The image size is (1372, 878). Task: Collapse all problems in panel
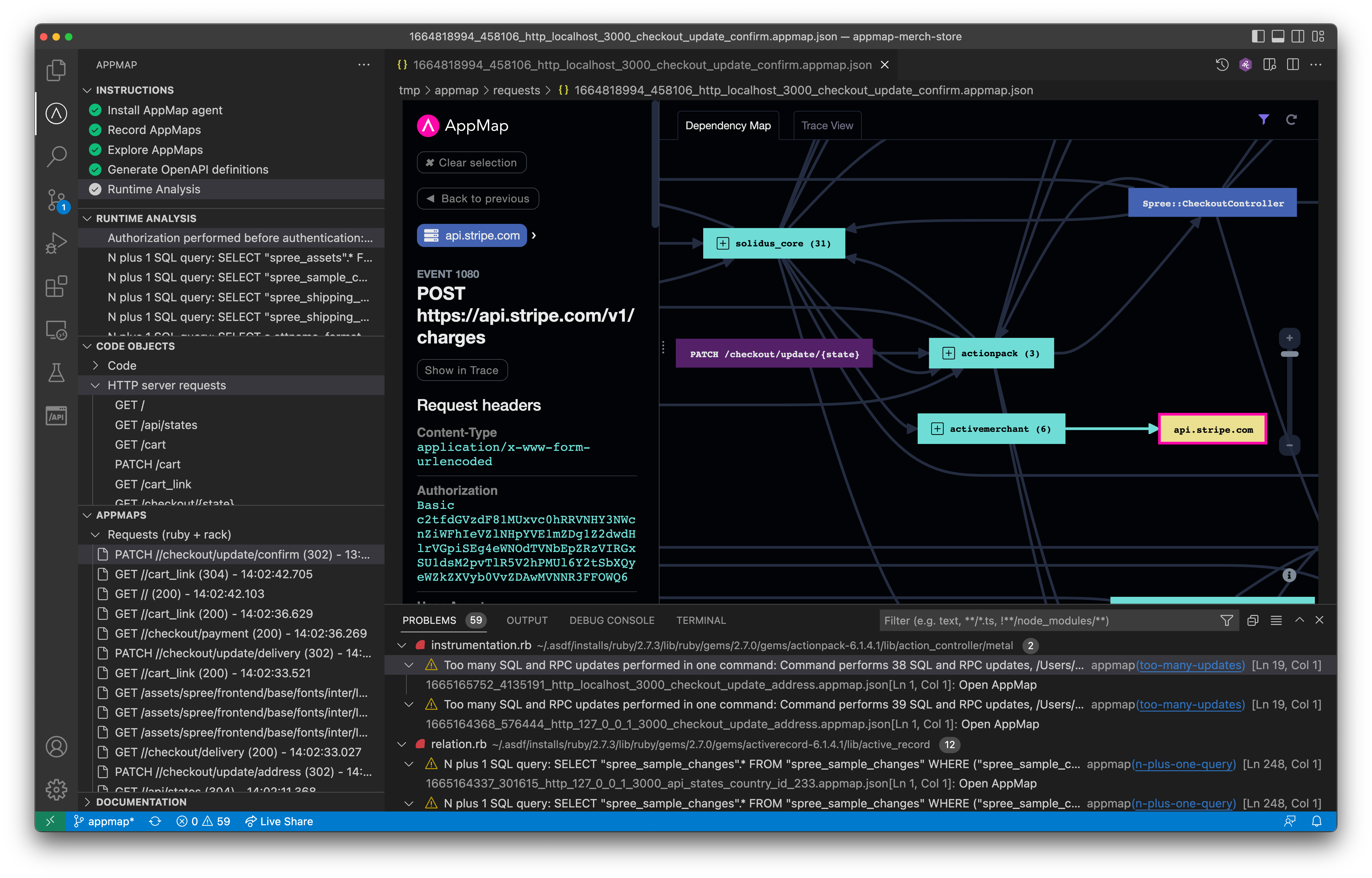coord(1252,620)
